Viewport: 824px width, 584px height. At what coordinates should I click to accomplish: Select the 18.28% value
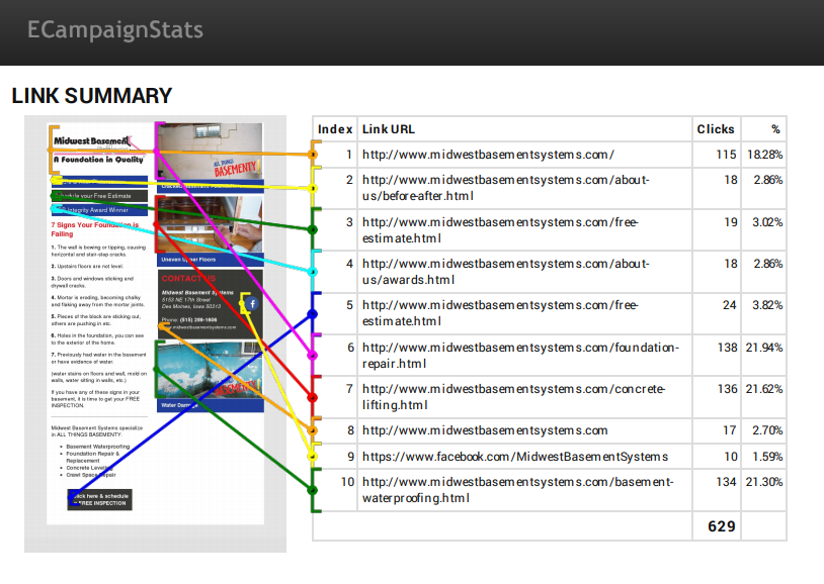(x=765, y=155)
